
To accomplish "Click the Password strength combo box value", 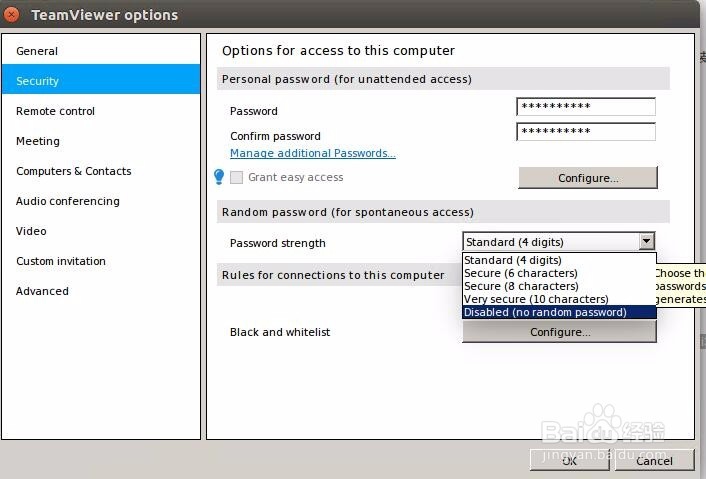I will point(551,242).
